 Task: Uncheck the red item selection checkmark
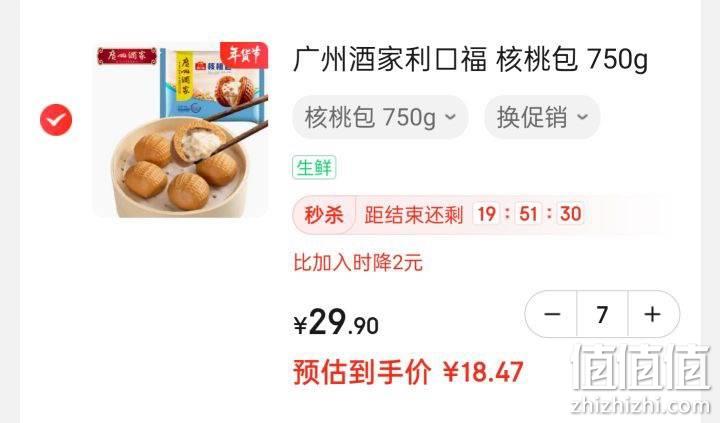point(56,120)
